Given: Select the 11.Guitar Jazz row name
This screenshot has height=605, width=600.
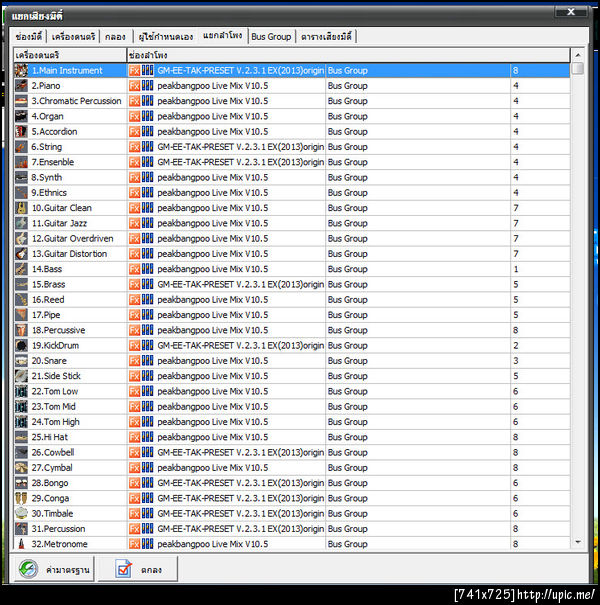Looking at the screenshot, I should [59, 223].
